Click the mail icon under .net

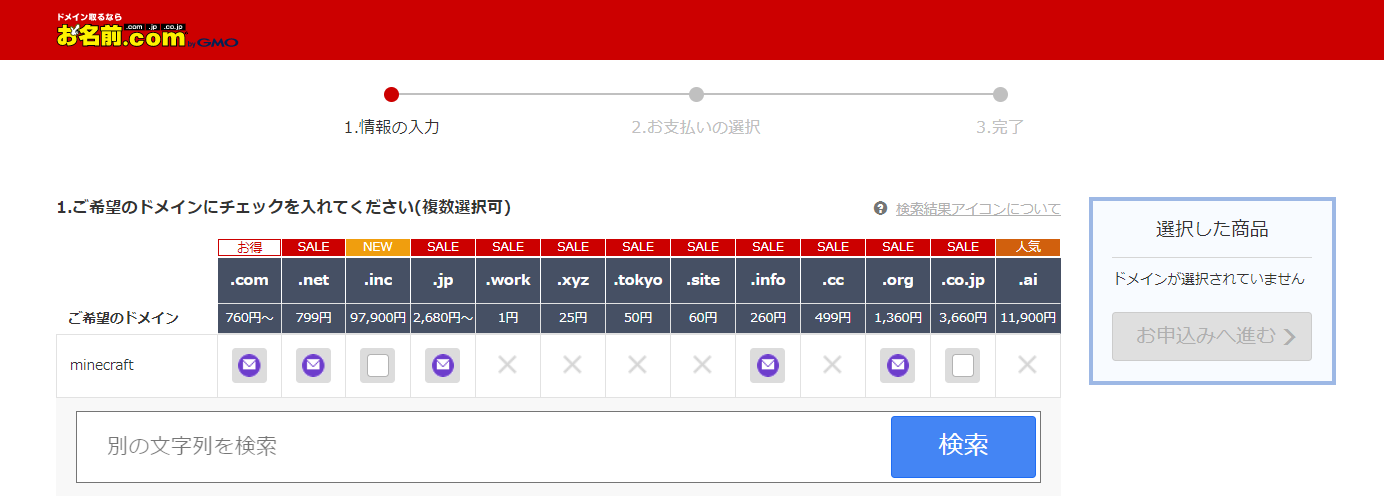point(314,366)
